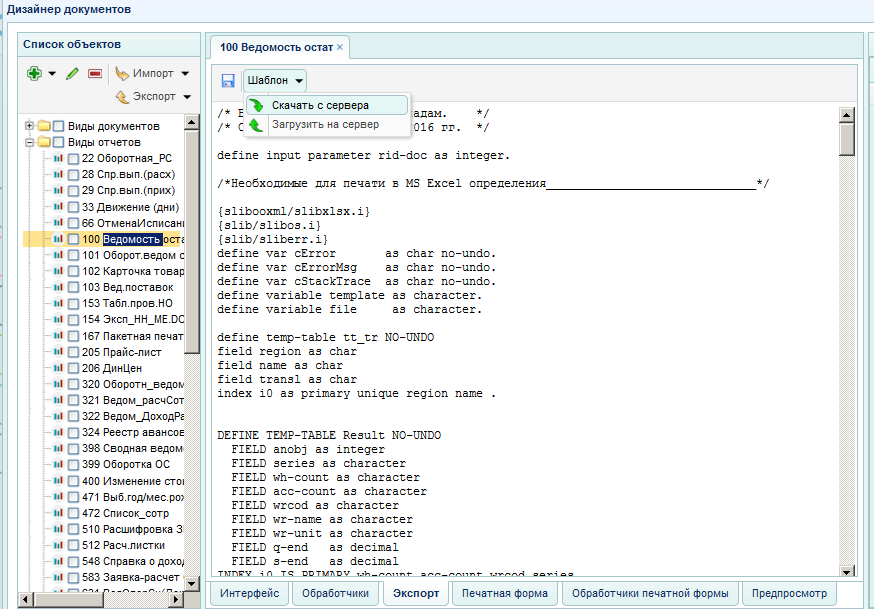Image resolution: width=874 pixels, height=609 pixels.
Task: Click report icon of 471 Выб.год/мес.рож
Action: (58, 497)
